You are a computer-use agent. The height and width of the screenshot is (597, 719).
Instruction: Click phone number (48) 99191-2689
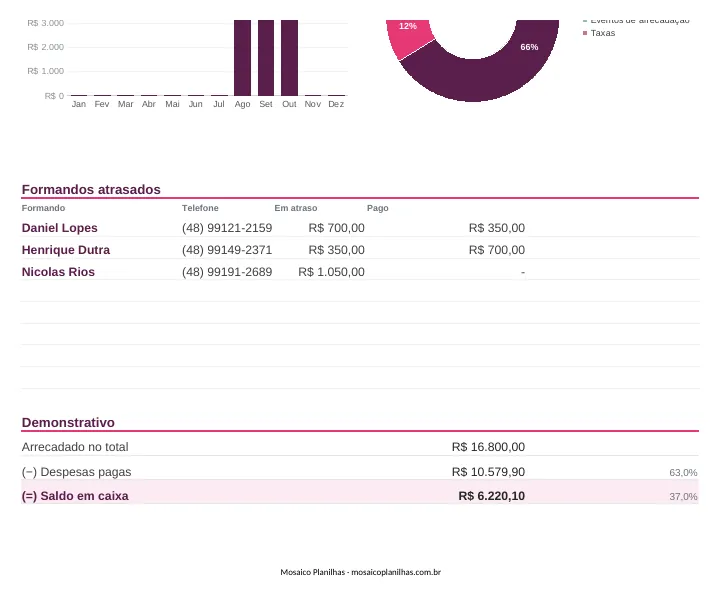(227, 272)
